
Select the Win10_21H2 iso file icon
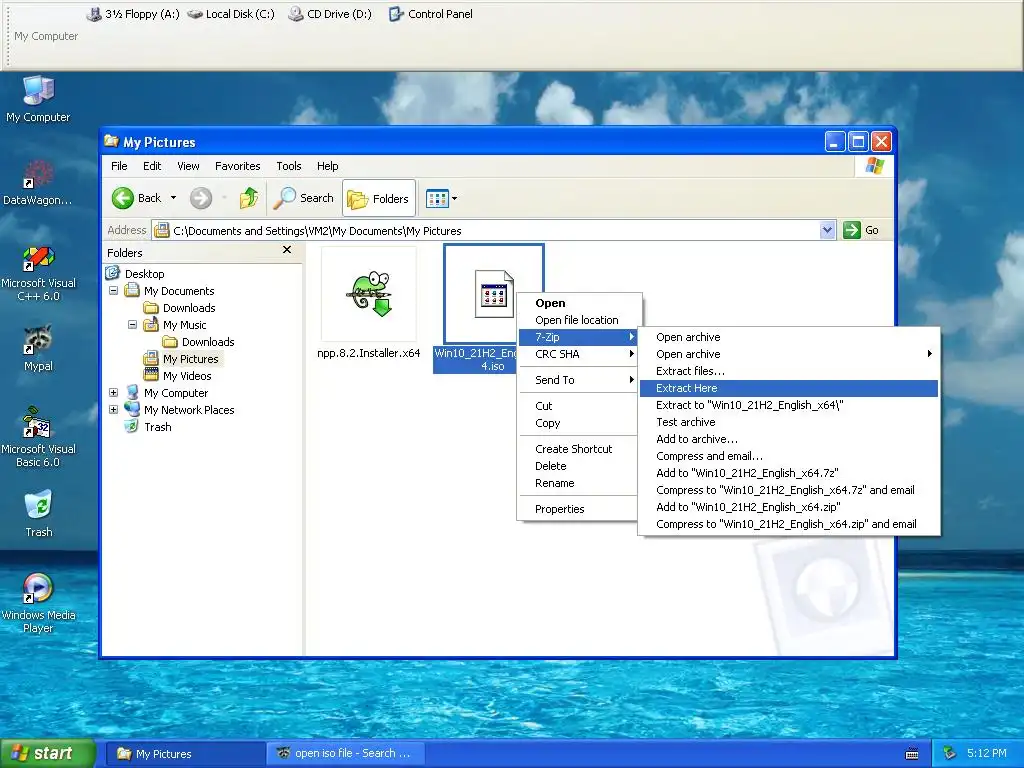pyautogui.click(x=493, y=294)
